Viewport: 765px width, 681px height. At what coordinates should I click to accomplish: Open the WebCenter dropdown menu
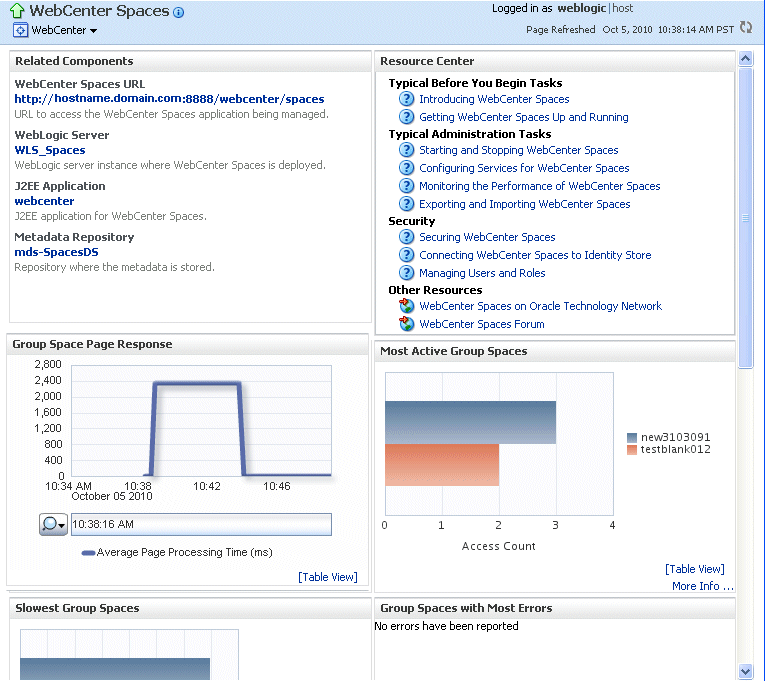point(64,30)
